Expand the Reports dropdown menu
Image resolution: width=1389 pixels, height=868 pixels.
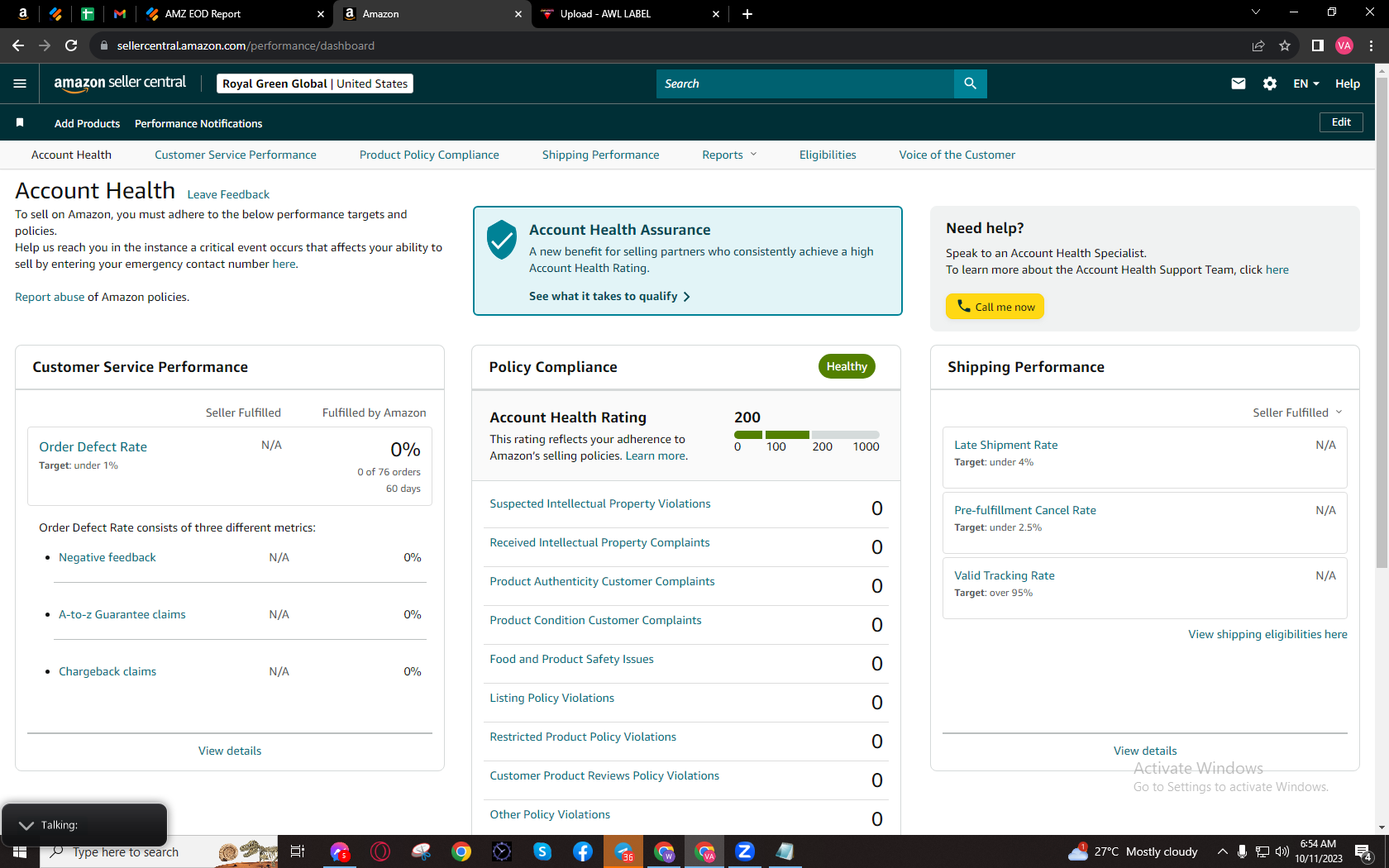coord(729,155)
